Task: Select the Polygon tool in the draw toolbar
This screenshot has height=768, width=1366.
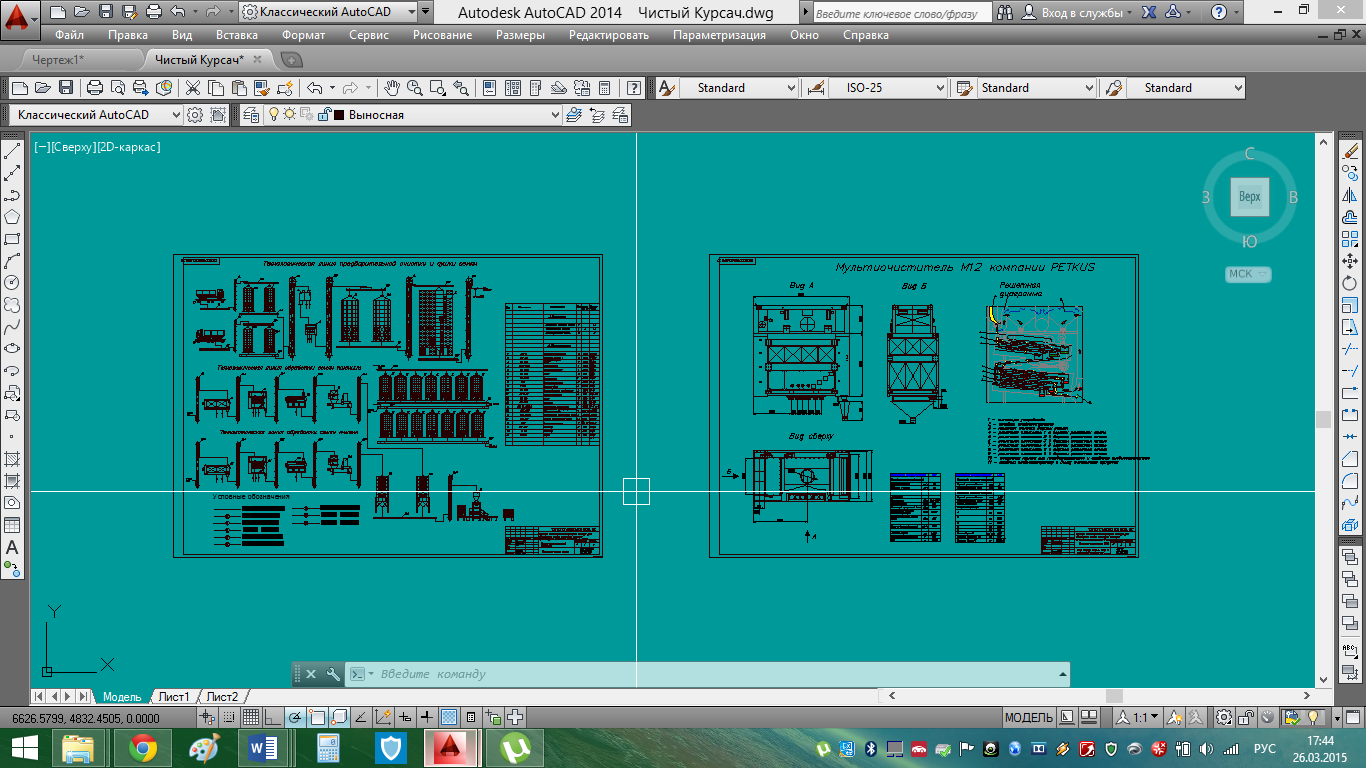Action: 13,217
